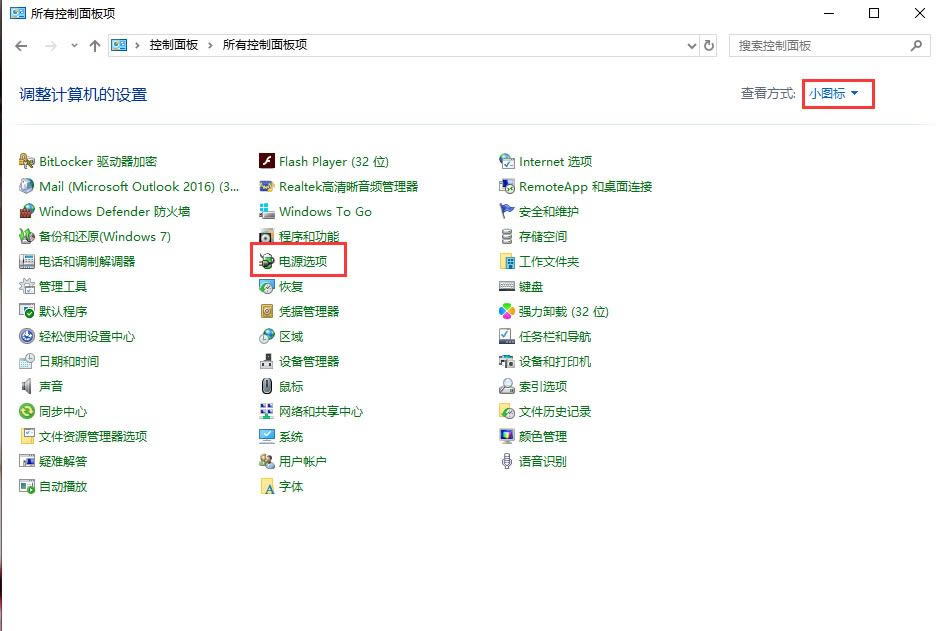Open the 索引选项 link
943x631 pixels.
click(543, 386)
